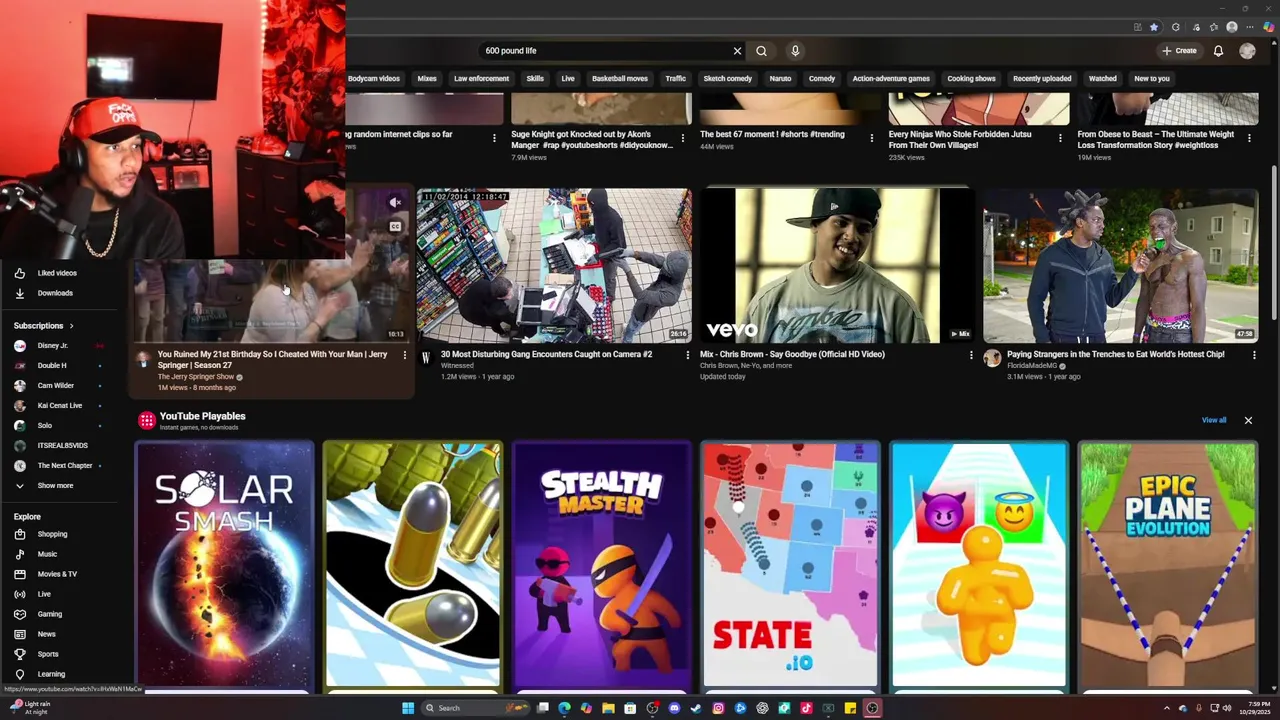
Task: Select the Bodycam videos filter chip
Action: click(x=373, y=79)
